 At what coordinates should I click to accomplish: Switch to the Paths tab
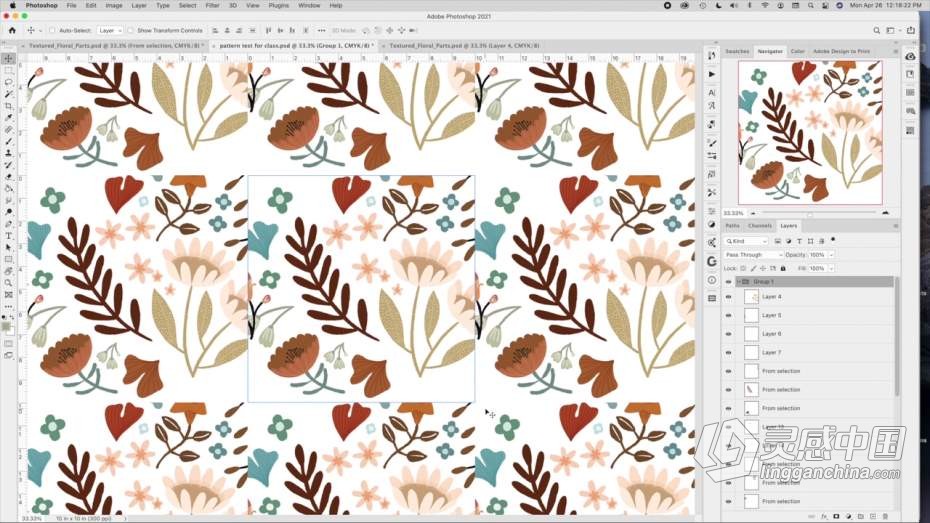pos(732,226)
